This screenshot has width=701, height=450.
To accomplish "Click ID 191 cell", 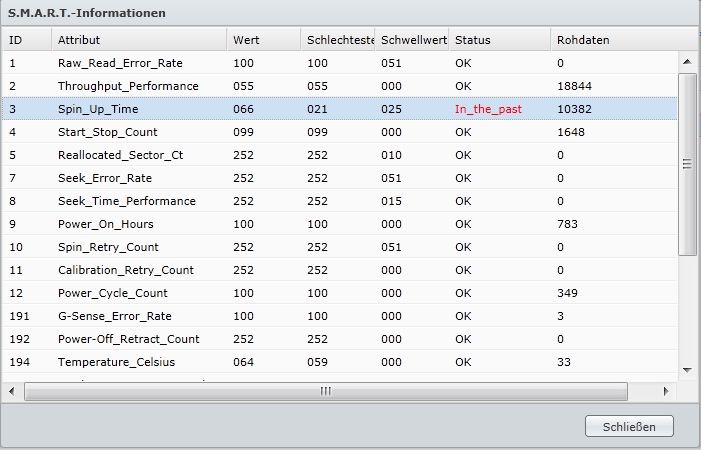I will [19, 316].
